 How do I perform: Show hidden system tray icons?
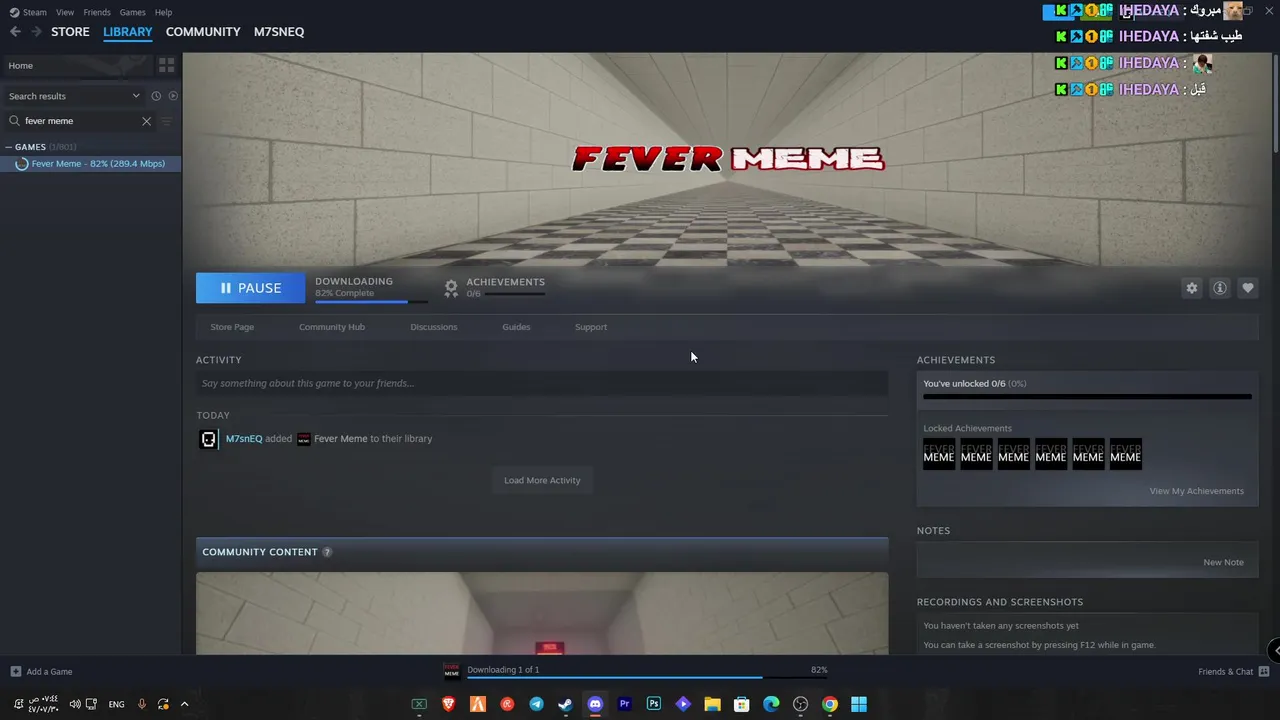coord(184,704)
